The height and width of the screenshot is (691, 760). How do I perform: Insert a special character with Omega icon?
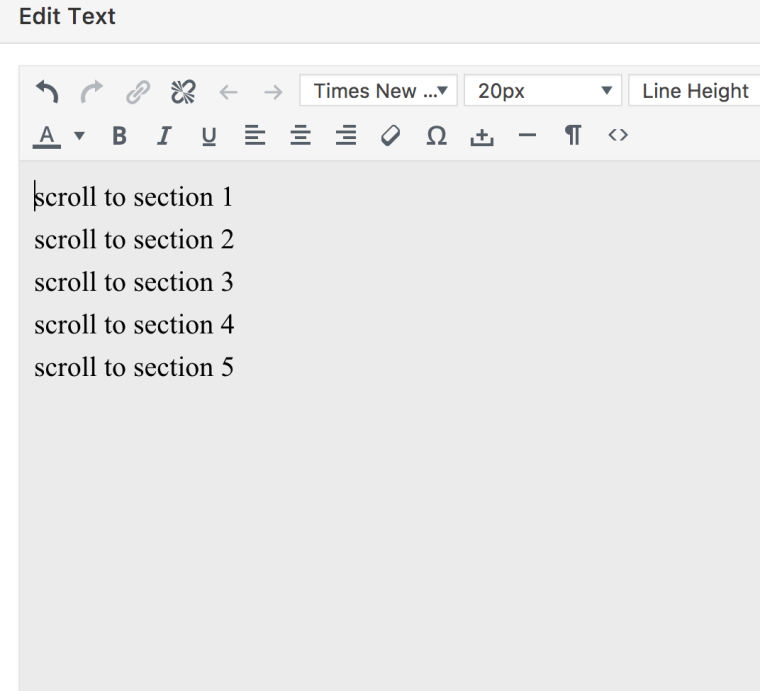tap(436, 136)
